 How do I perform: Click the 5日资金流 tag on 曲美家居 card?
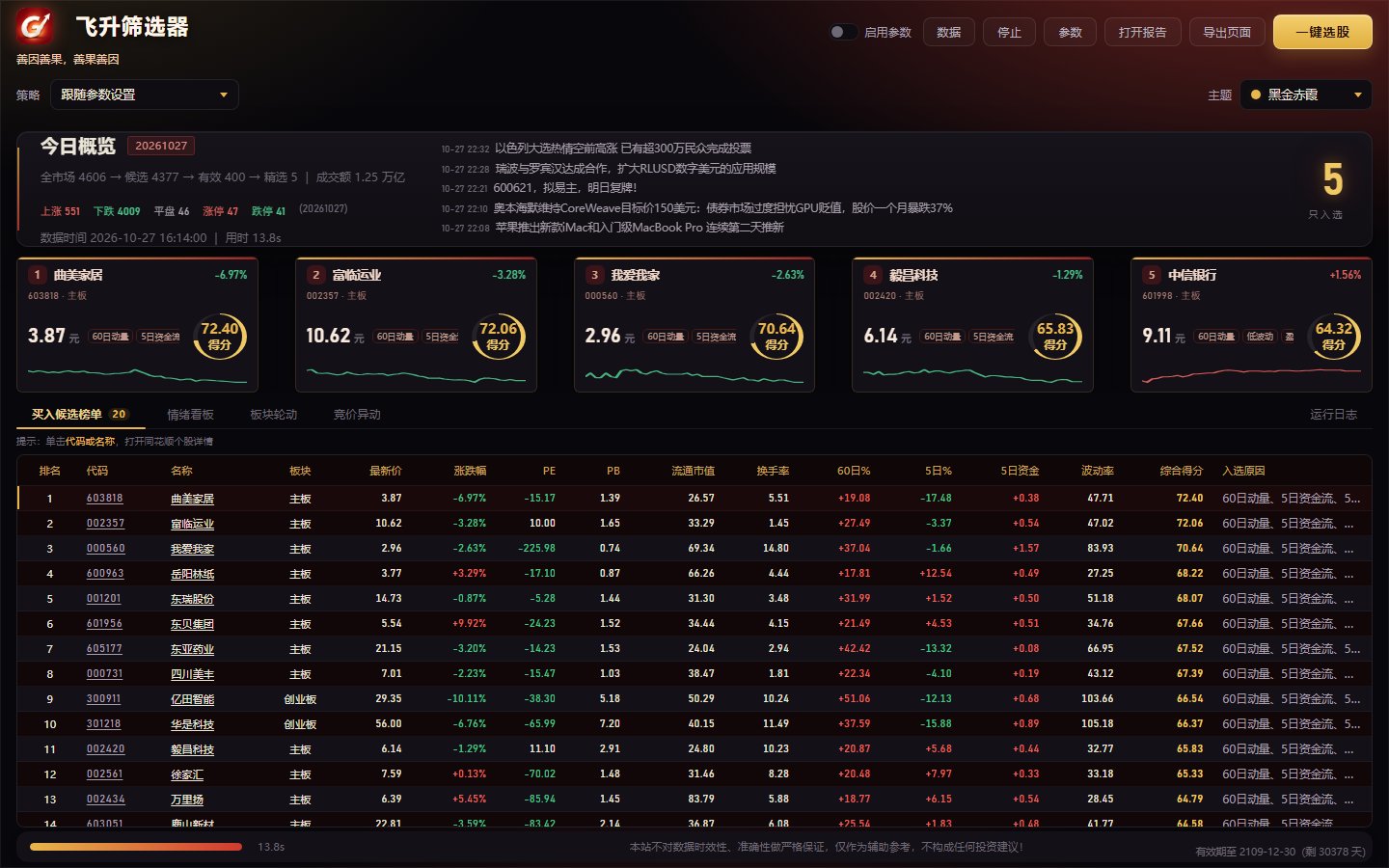160,337
